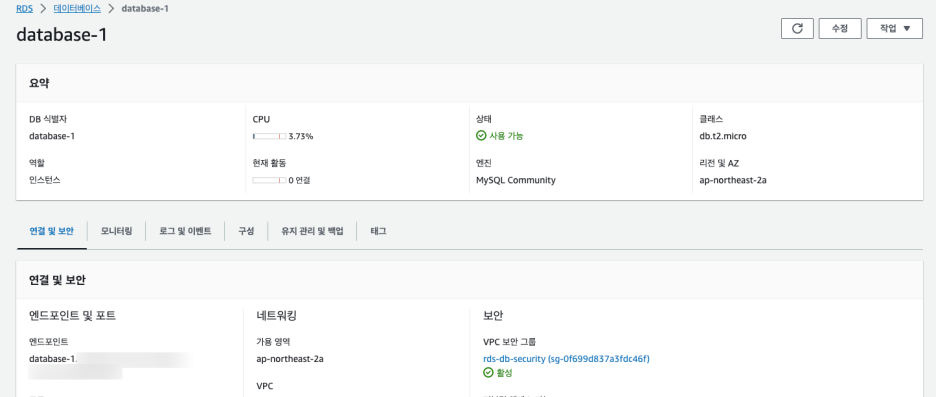Screen dimensions: 936x397
Task: Click the VPC 보안 그룹 label
Action: click(x=509, y=342)
